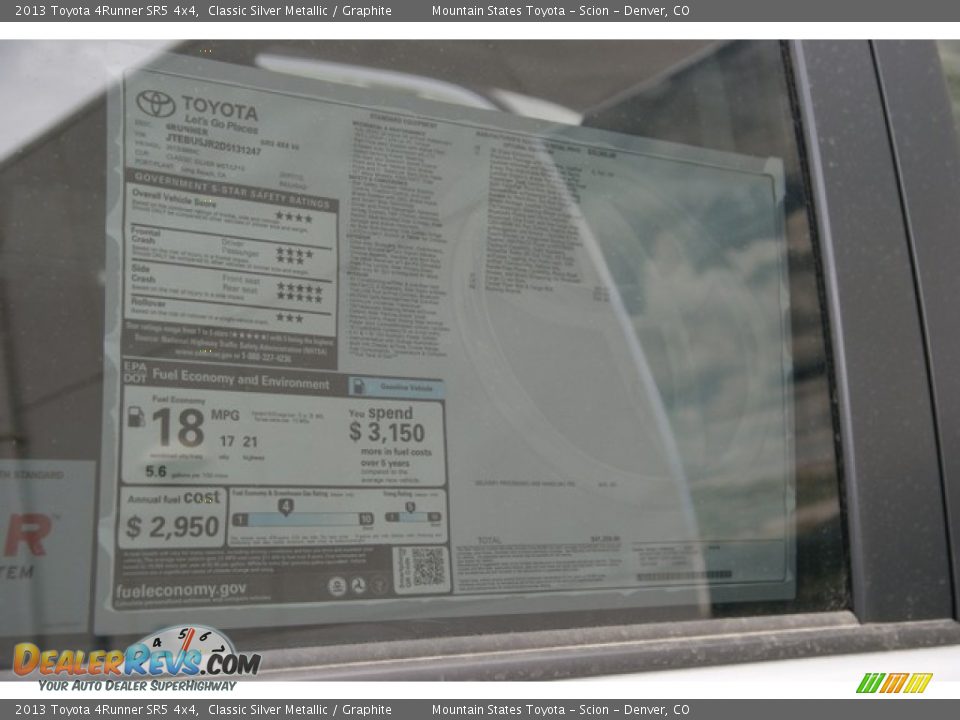Click the "21" highway MPG value
This screenshot has height=720, width=960.
(x=250, y=441)
